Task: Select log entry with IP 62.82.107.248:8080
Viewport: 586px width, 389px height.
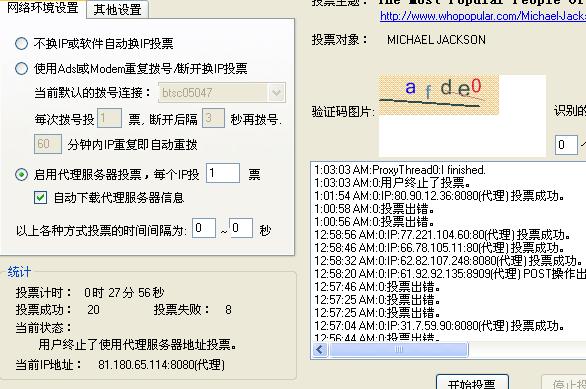Action: coord(448,260)
